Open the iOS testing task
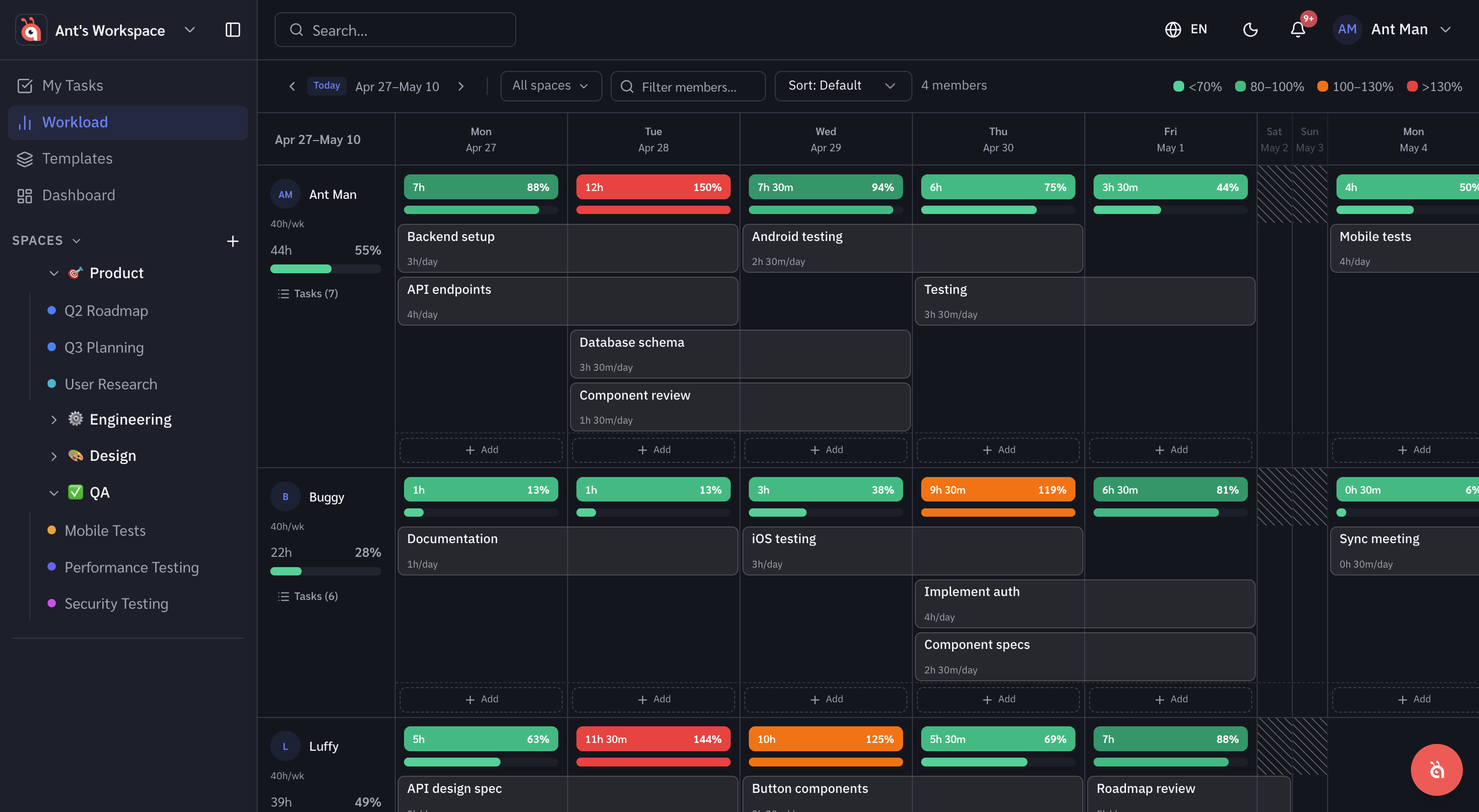The width and height of the screenshot is (1479, 812). (x=913, y=550)
